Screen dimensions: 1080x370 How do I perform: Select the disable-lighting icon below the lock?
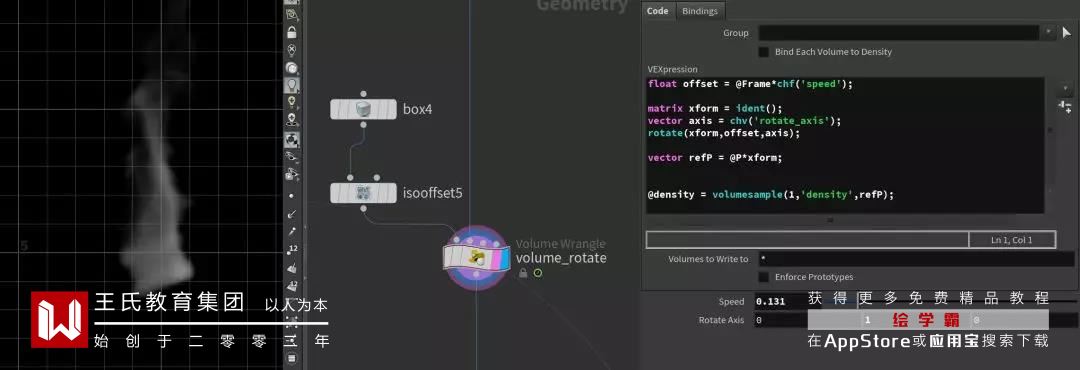click(x=292, y=50)
